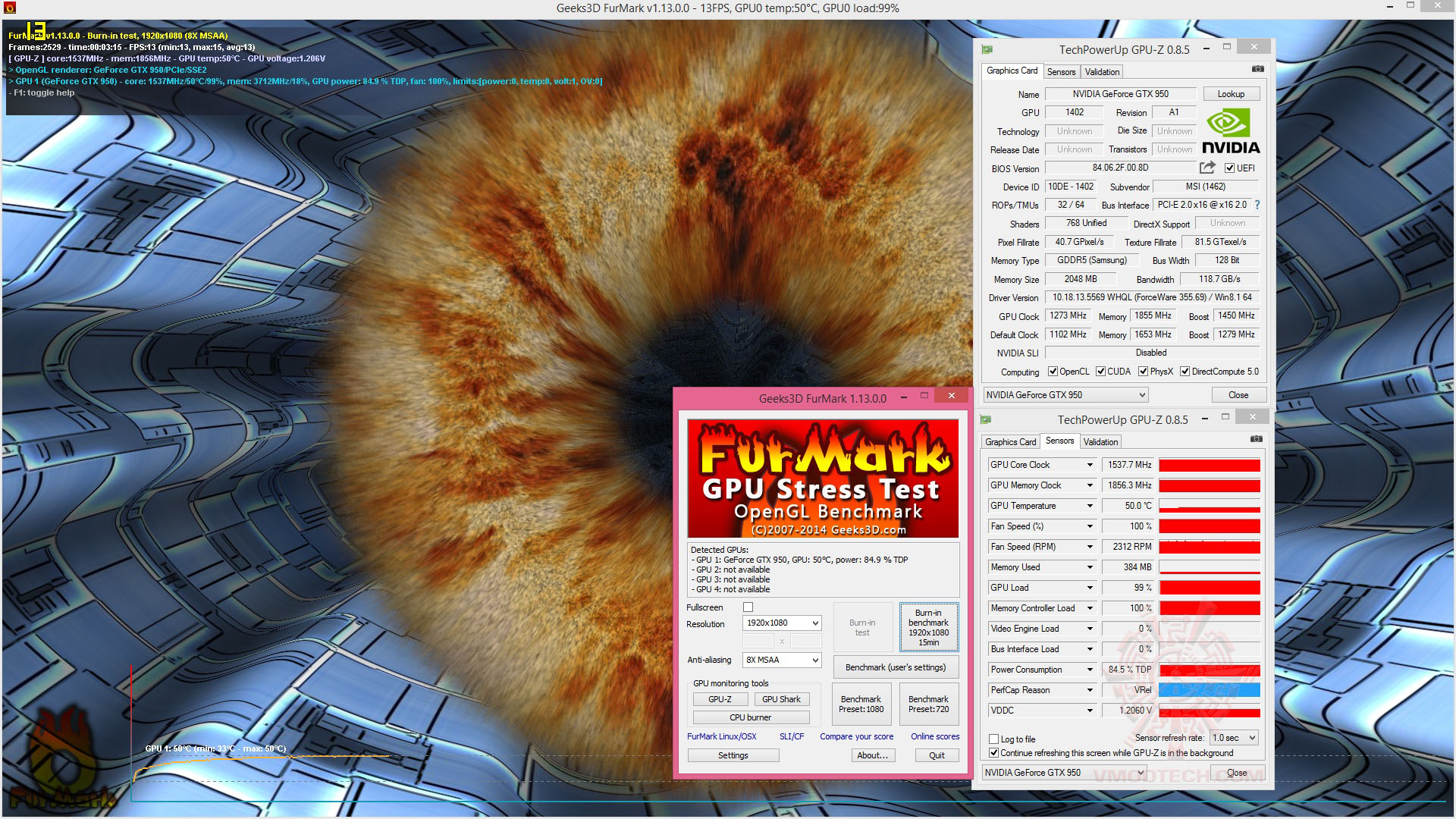Screen dimensions: 1456x819
Task: Toggle the Log to file checkbox
Action: point(993,739)
